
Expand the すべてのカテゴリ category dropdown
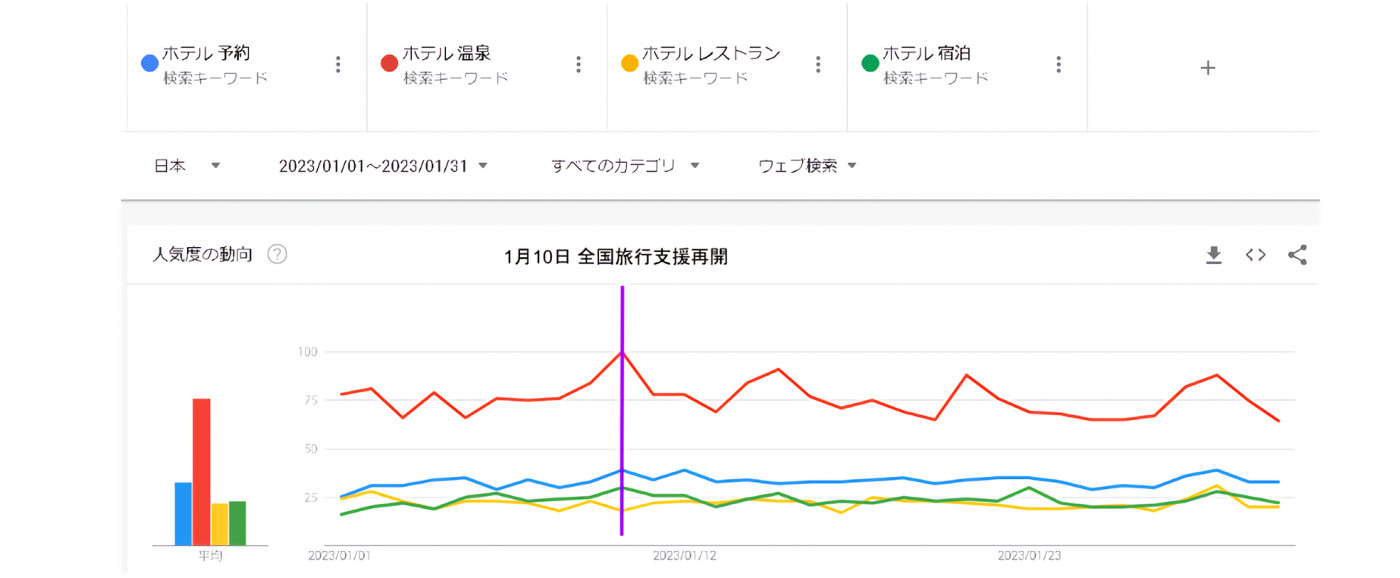point(625,166)
